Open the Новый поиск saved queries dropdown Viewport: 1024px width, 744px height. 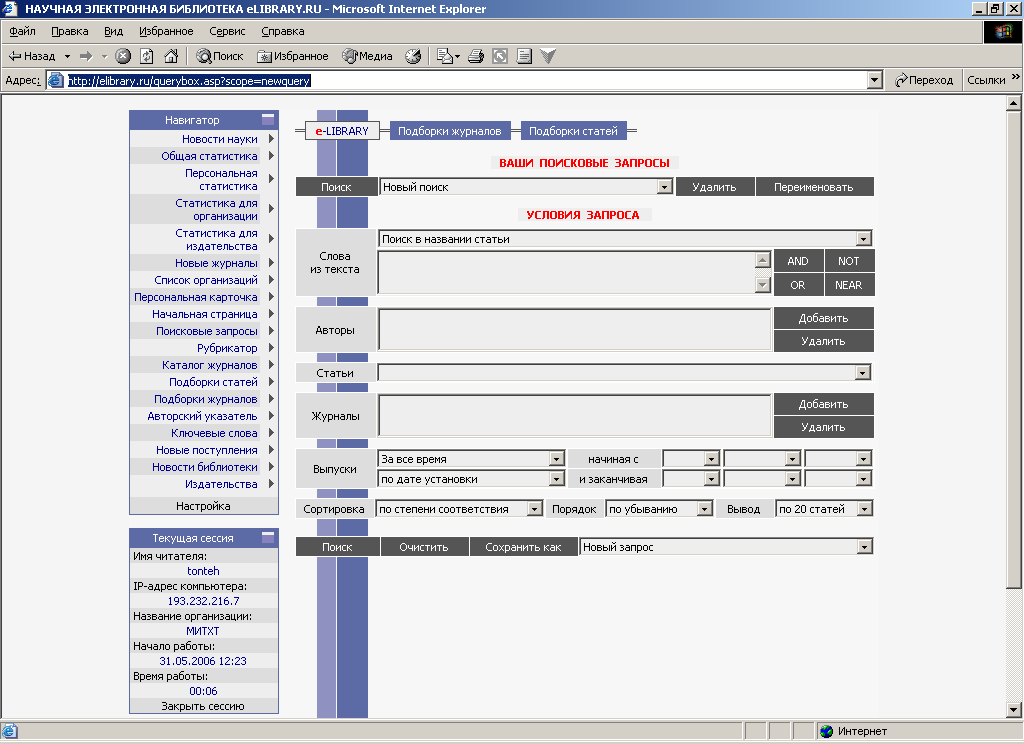coord(664,187)
